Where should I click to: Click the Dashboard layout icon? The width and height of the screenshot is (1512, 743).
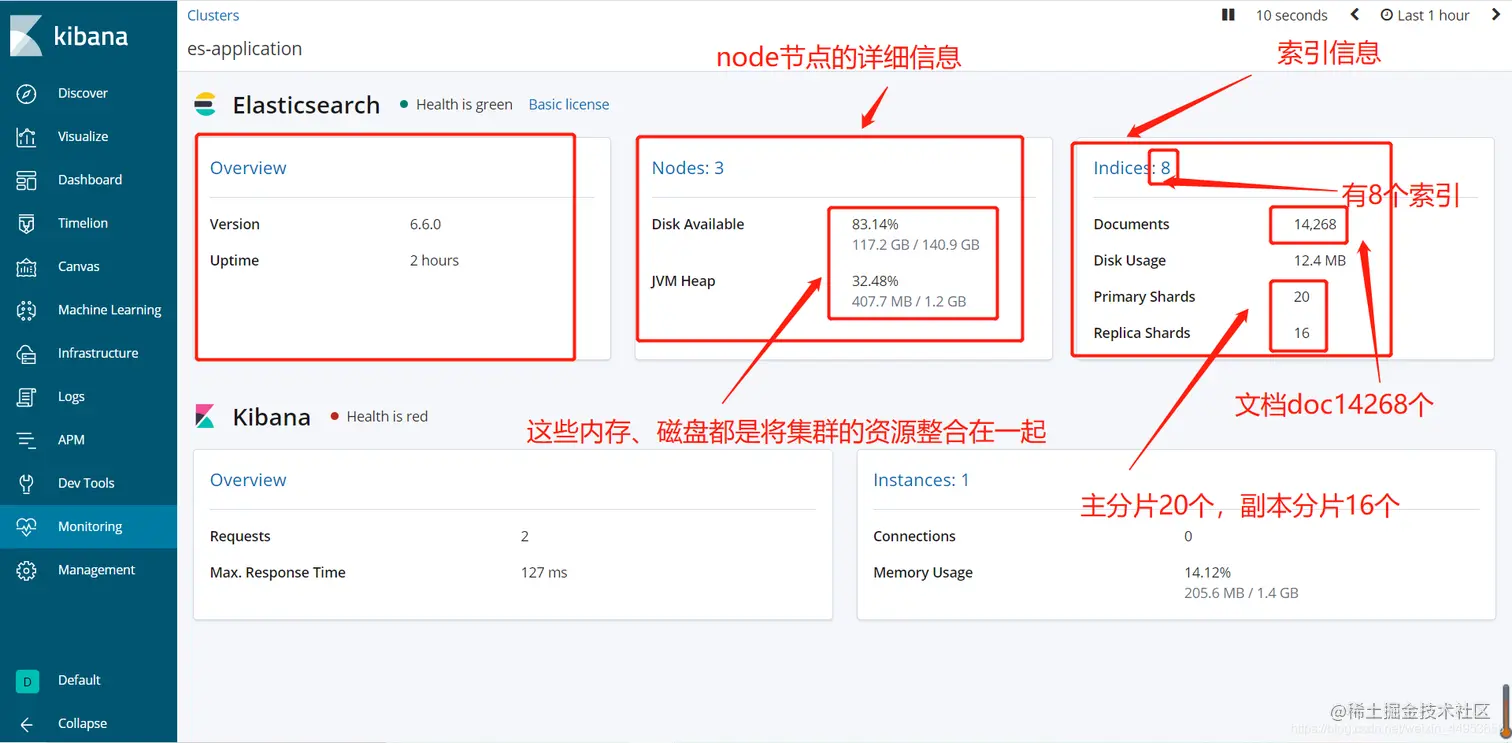27,180
